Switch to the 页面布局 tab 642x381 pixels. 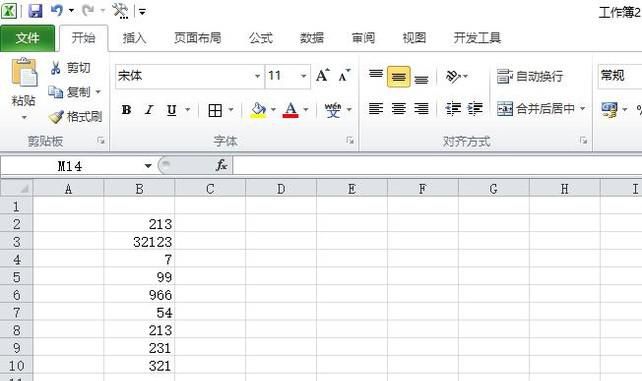[x=198, y=38]
